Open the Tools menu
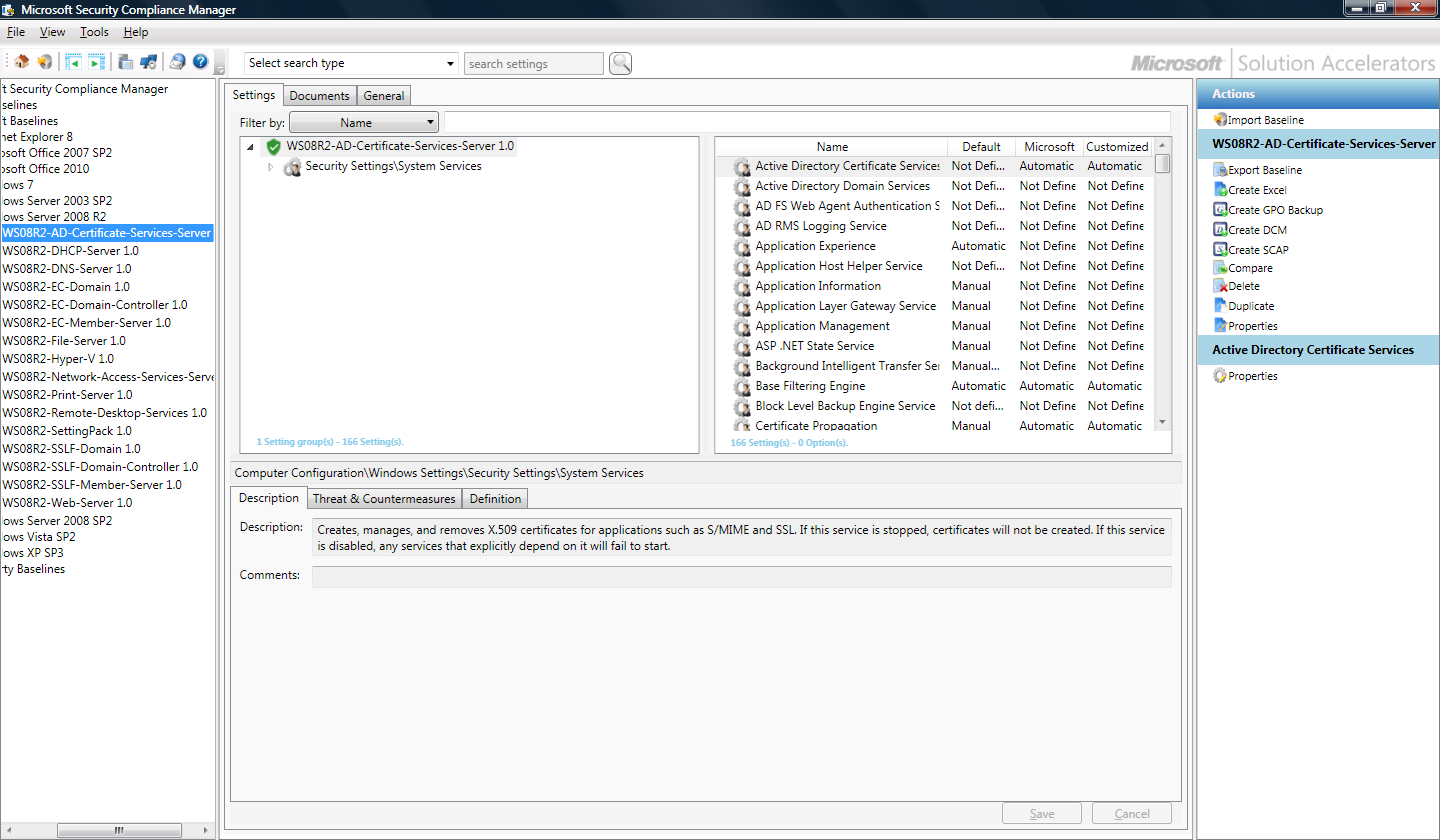 94,32
